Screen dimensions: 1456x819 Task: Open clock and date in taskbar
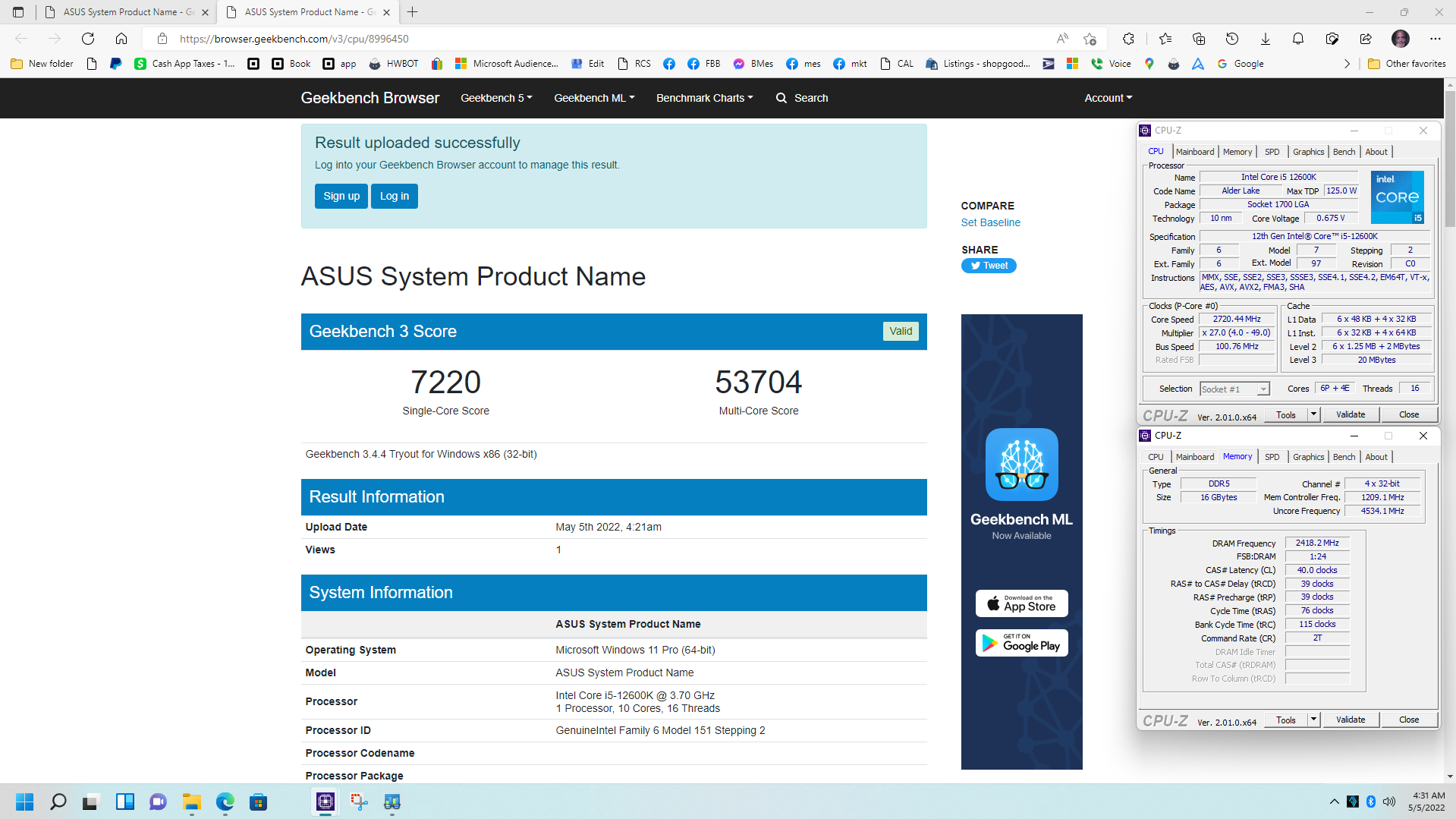(x=1426, y=802)
